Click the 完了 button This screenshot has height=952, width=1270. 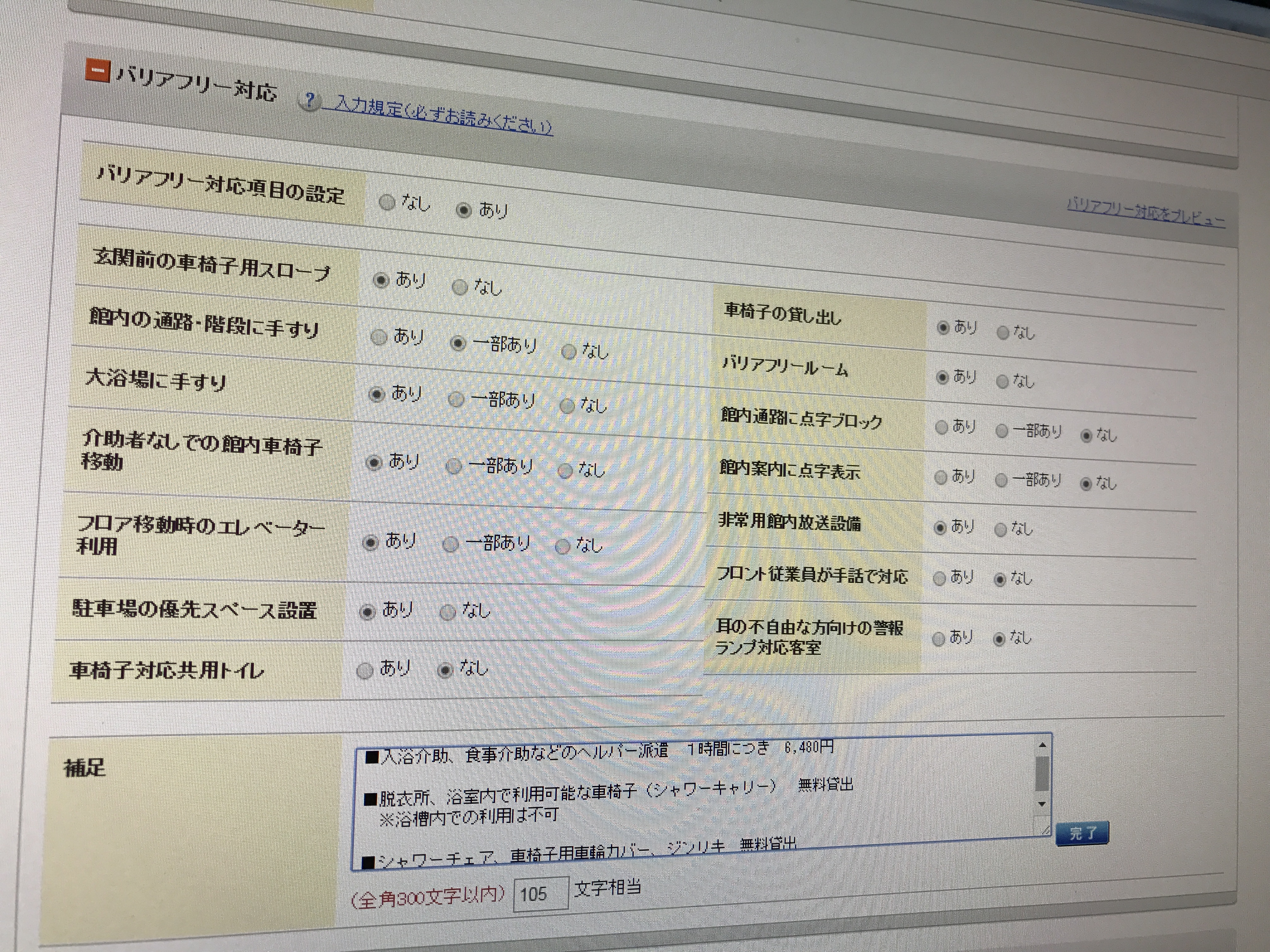1082,833
